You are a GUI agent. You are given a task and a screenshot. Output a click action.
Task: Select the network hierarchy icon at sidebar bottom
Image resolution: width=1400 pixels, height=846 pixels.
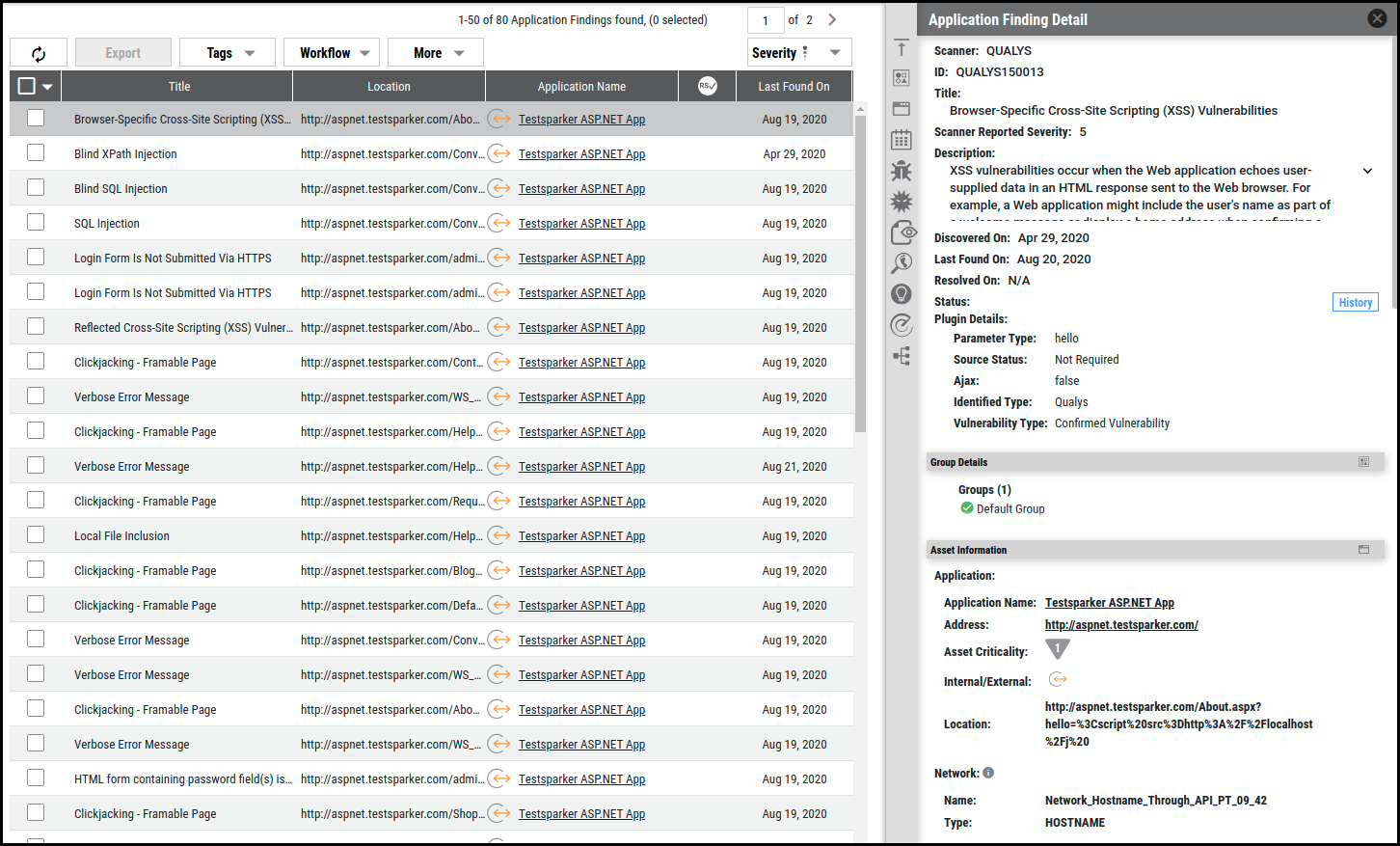[901, 355]
